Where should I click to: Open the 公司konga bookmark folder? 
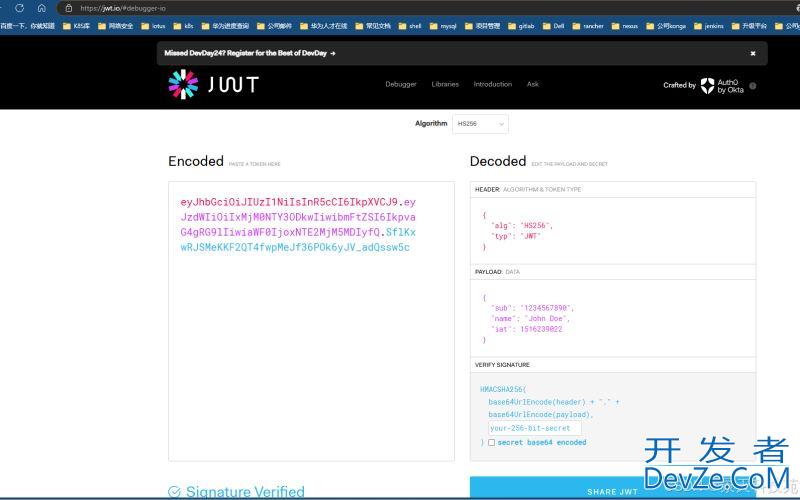coord(666,26)
